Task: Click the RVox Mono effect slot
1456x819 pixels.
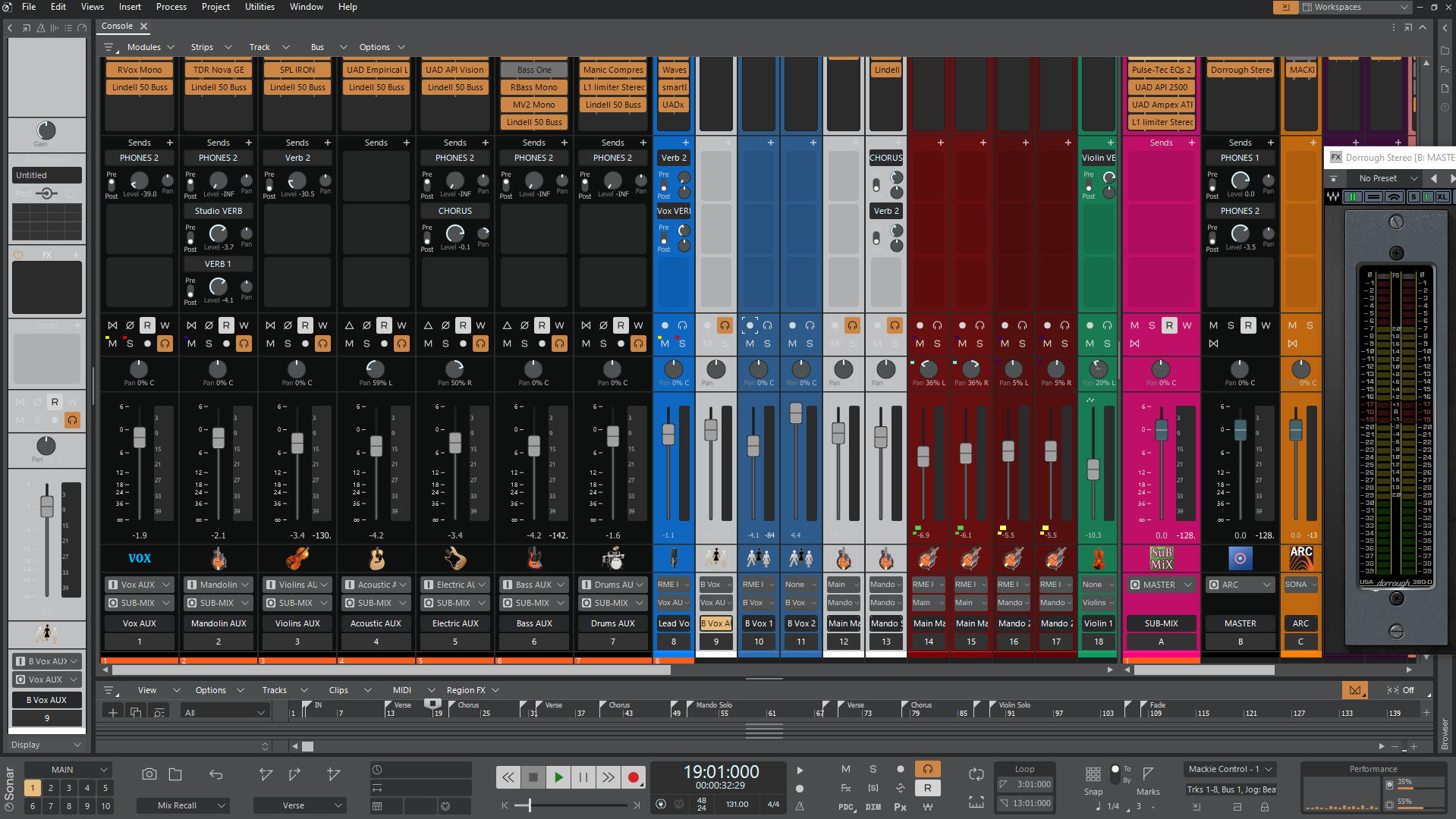Action: point(140,70)
